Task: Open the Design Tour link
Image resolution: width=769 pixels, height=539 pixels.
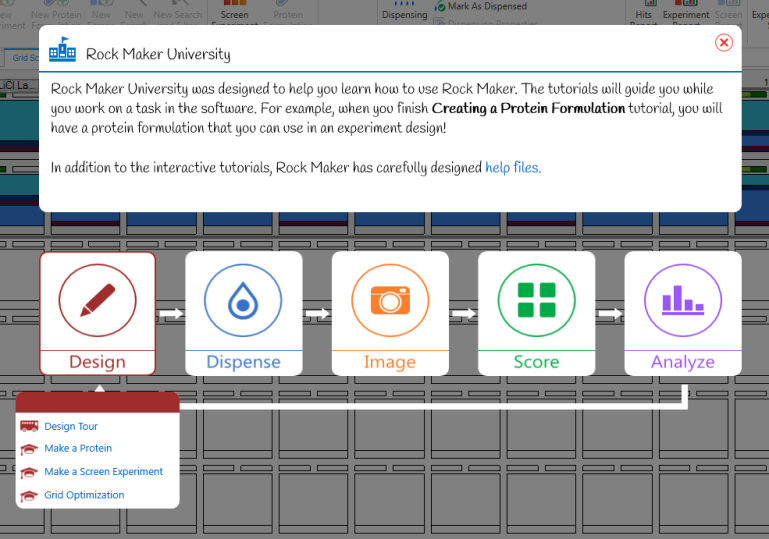Action: pos(71,426)
